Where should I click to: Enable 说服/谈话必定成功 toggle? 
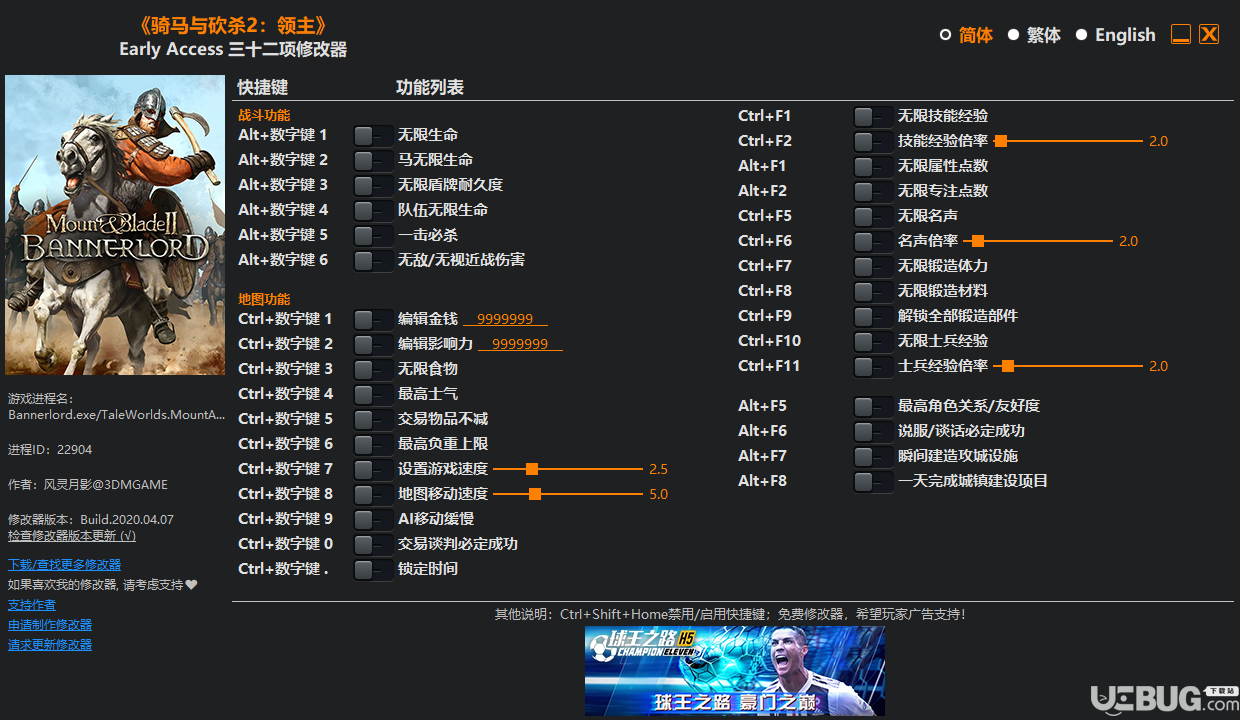click(873, 431)
